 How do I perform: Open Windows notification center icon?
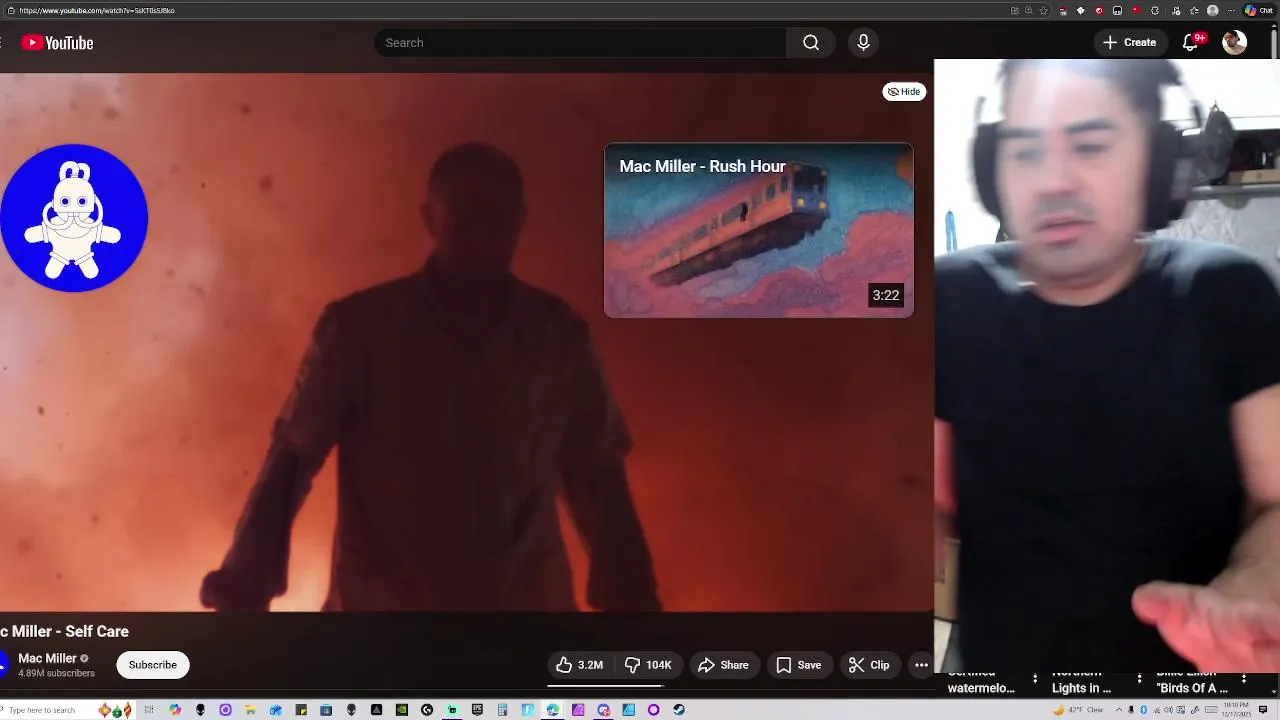point(1263,710)
